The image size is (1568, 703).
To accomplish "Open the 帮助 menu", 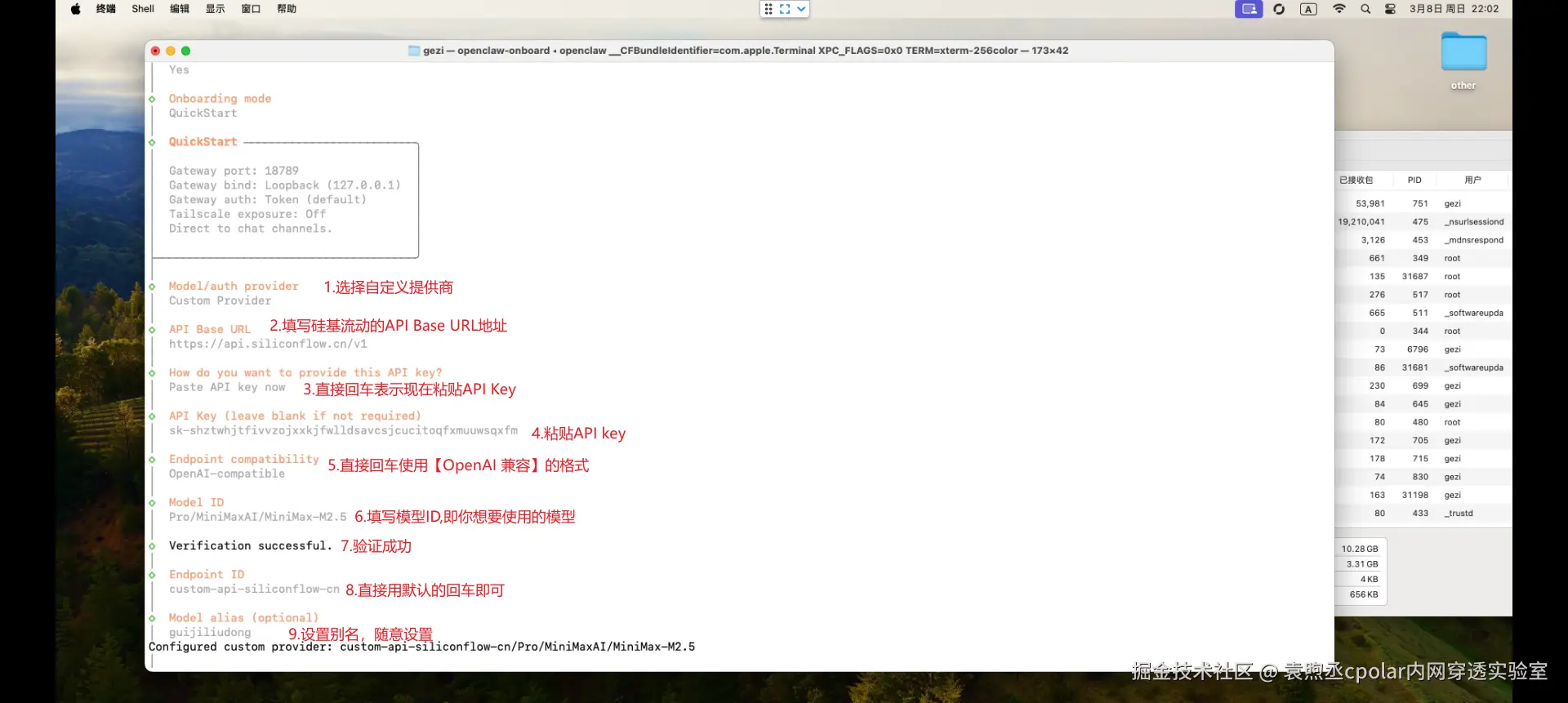I will [x=287, y=9].
